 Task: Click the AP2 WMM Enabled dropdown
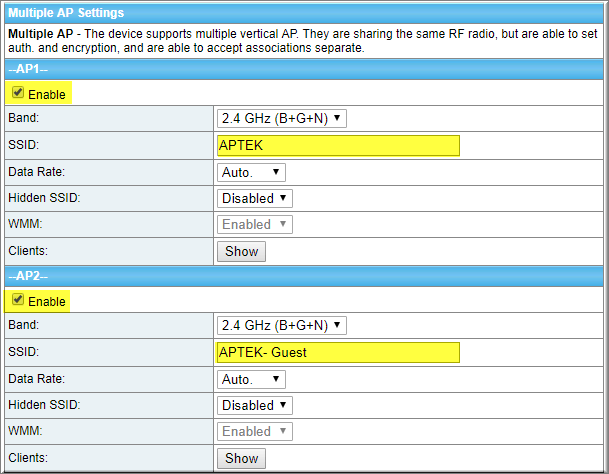255,431
